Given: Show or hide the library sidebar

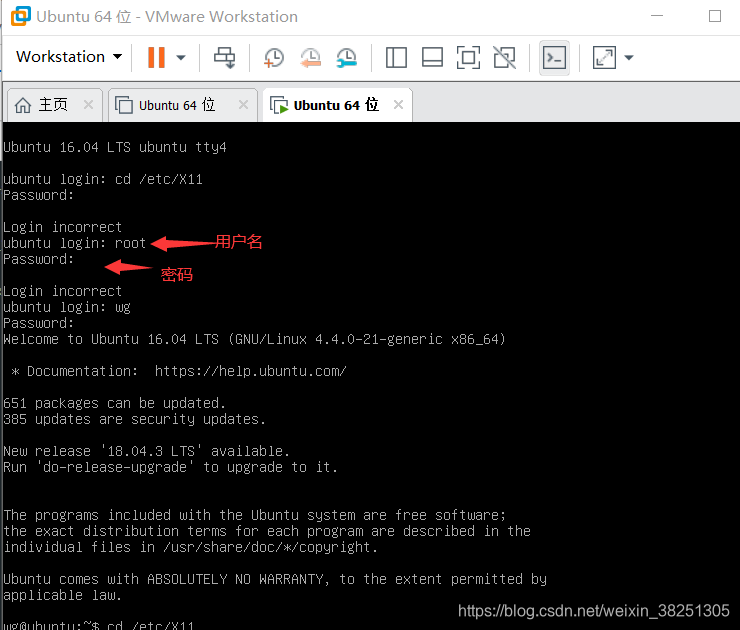Looking at the screenshot, I should [396, 58].
